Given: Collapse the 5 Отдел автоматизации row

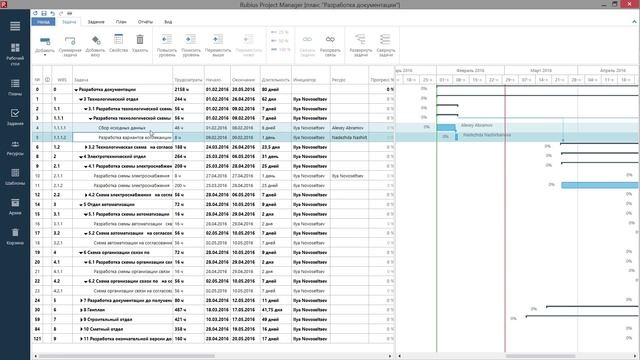Looking at the screenshot, I should point(81,204).
